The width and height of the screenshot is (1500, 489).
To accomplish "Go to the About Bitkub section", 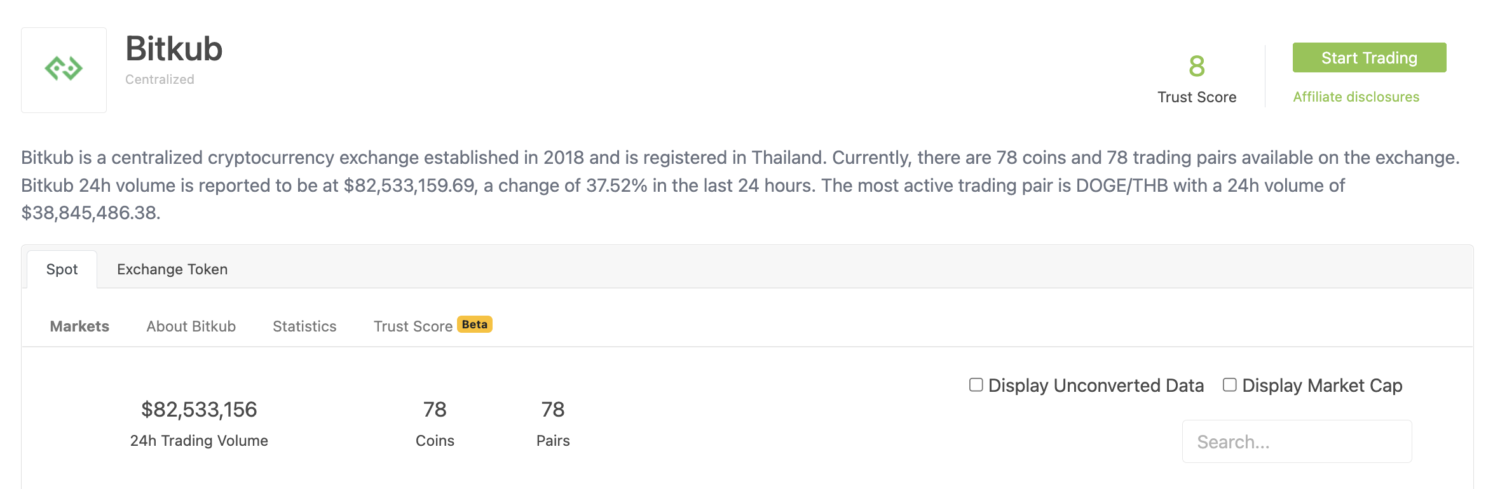I will tap(191, 326).
